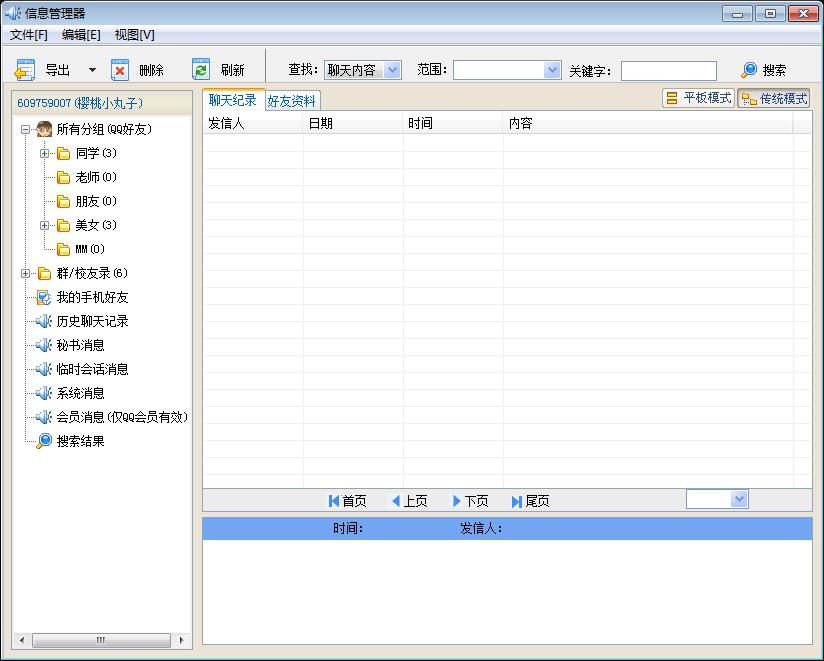Switch to 聊天纪录 tab
Viewport: 824px width, 661px height.
coord(233,100)
